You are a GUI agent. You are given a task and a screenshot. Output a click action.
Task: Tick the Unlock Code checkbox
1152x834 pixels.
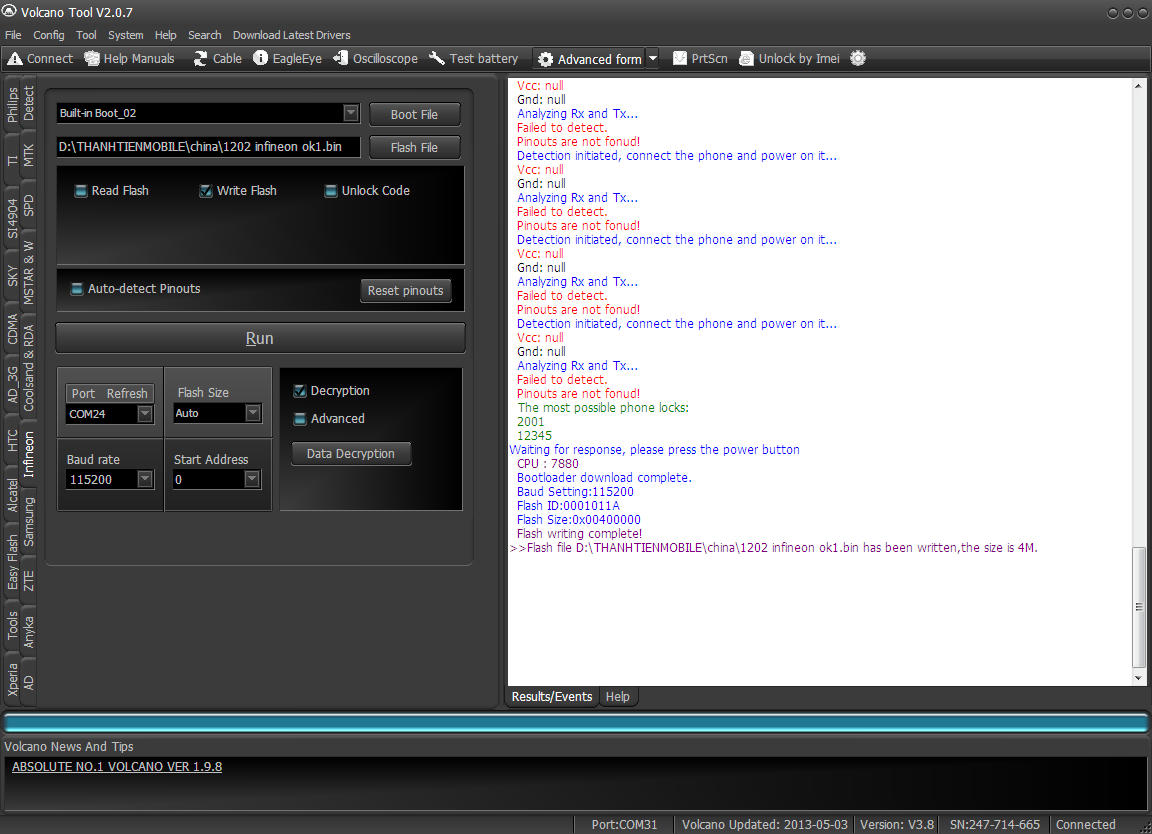[331, 191]
